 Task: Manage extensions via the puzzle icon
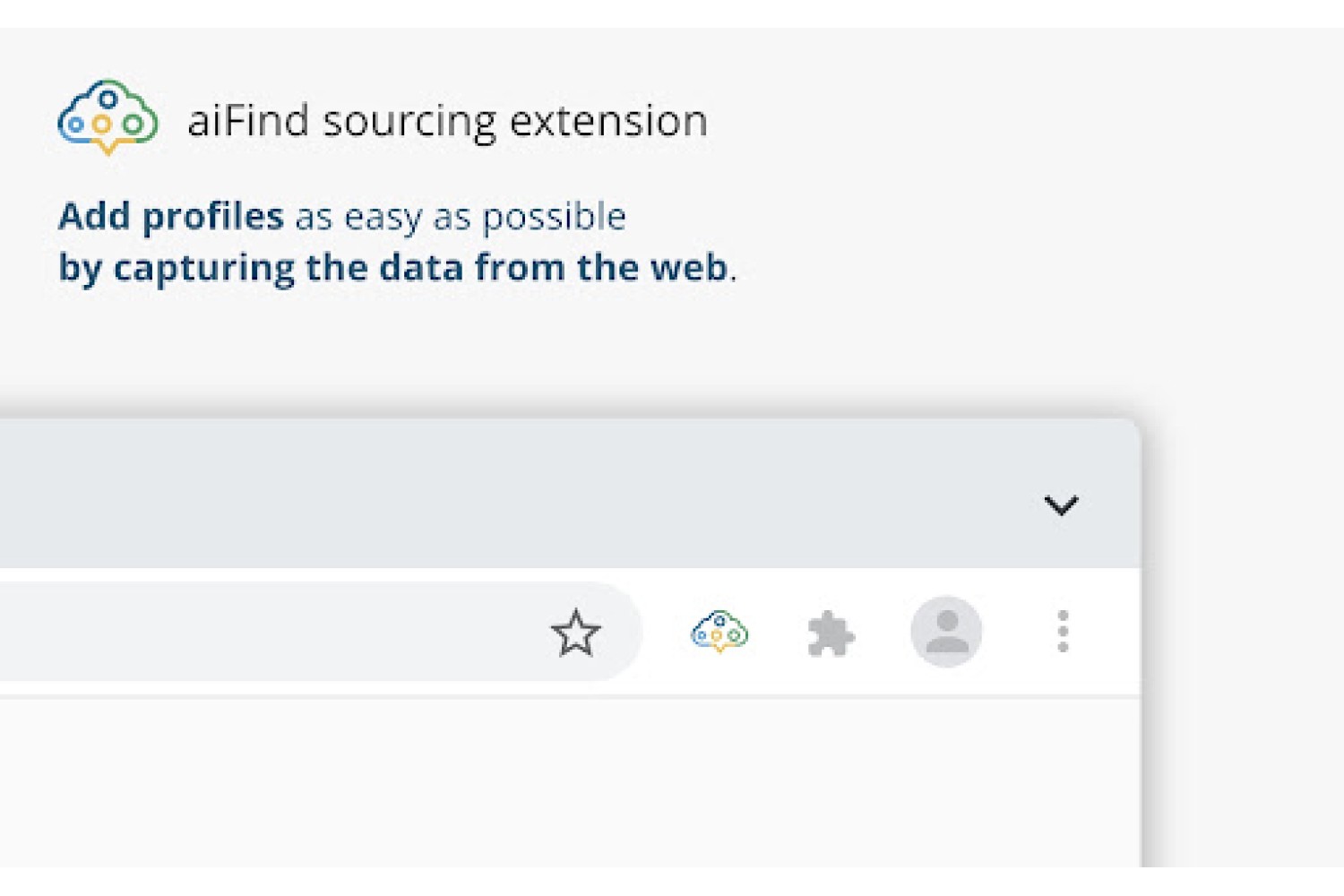point(831,633)
